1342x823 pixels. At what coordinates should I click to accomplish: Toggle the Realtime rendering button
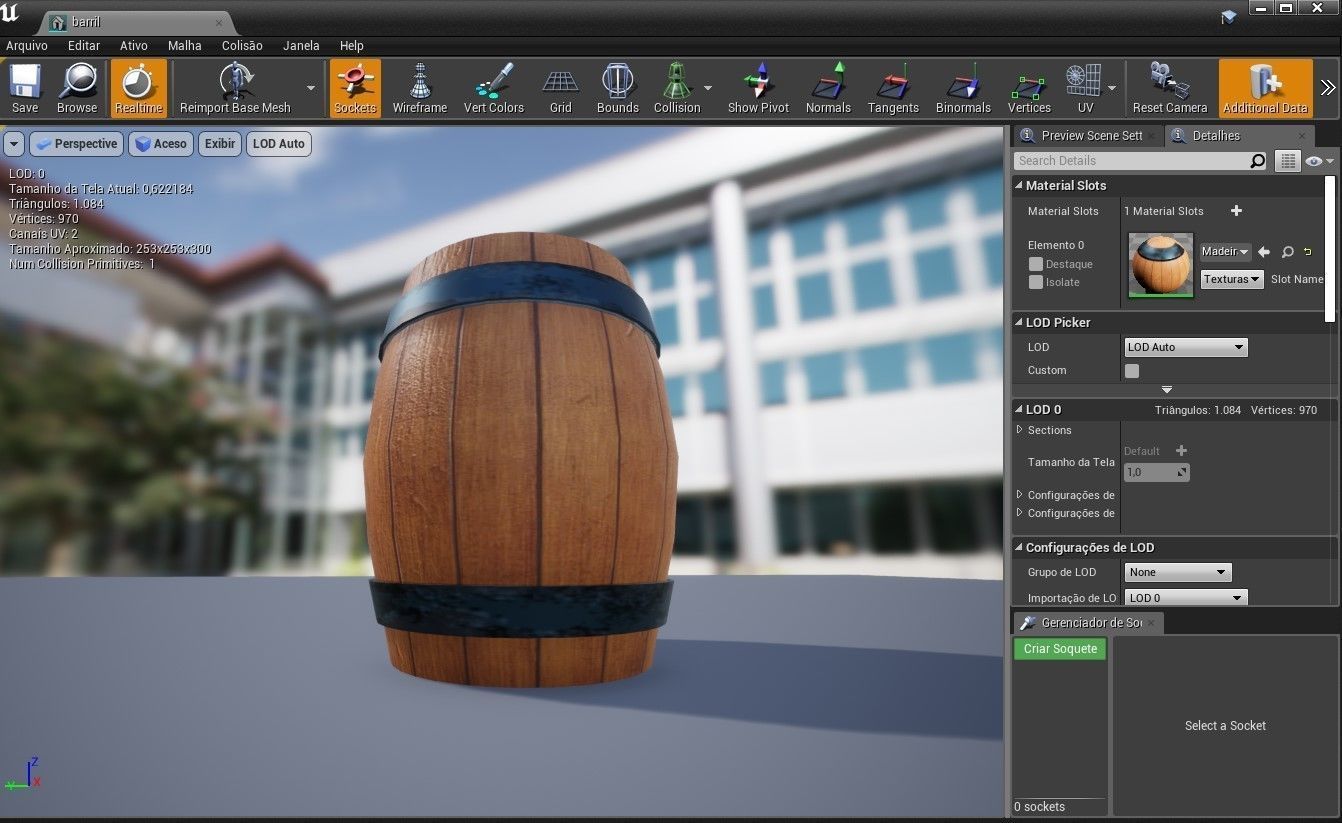(x=138, y=88)
